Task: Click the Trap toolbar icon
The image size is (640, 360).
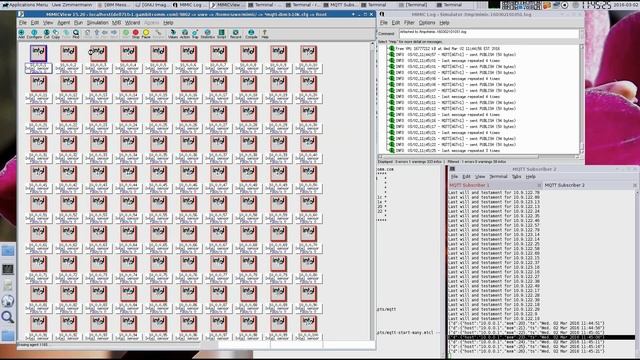Action: pos(195,34)
